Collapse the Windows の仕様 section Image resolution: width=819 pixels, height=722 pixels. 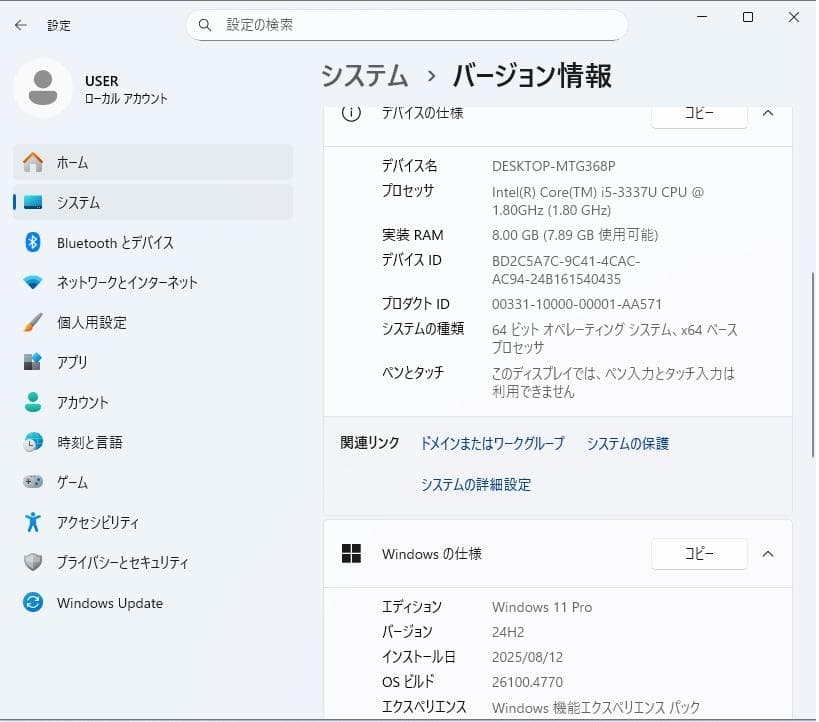click(769, 554)
